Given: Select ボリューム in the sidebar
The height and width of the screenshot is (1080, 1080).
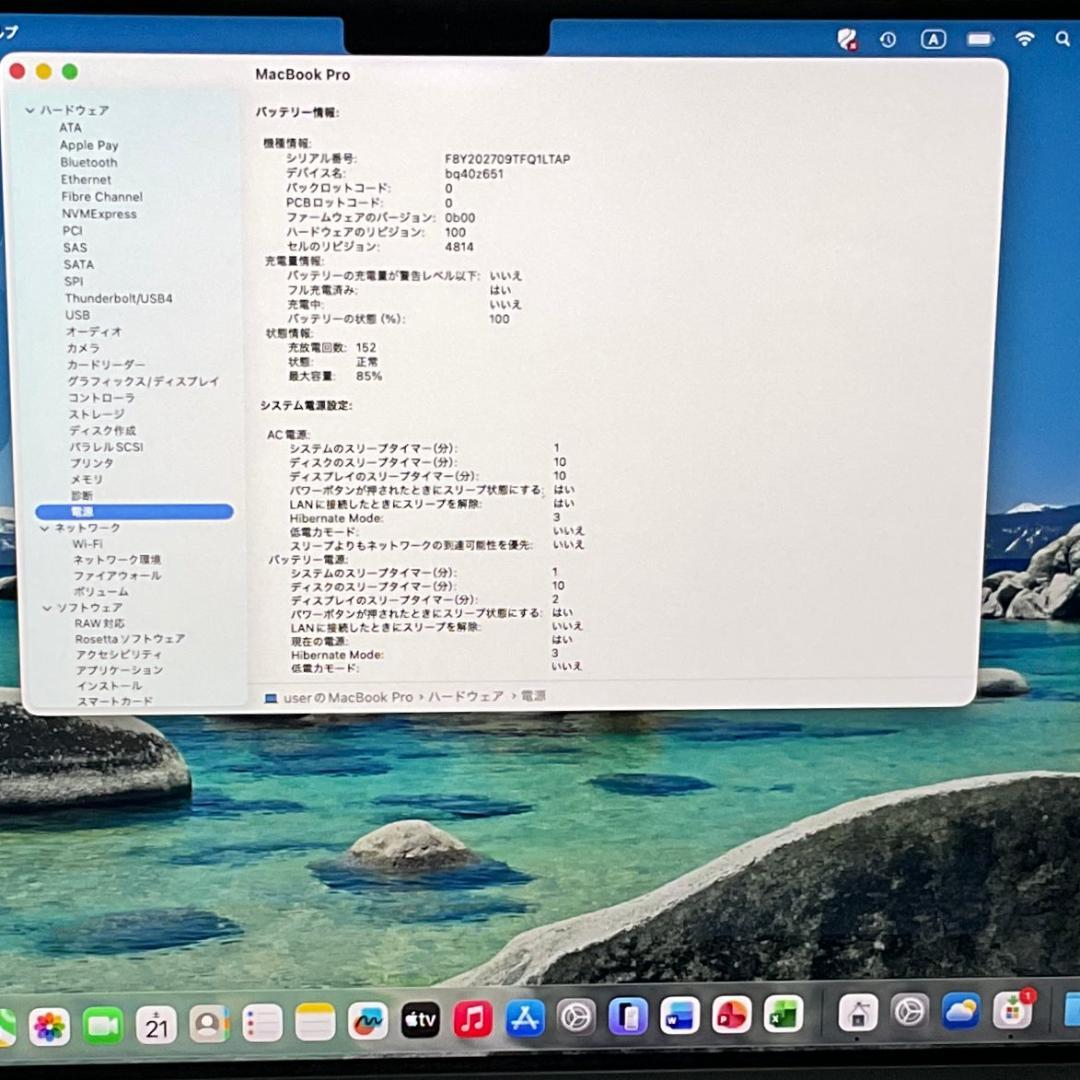Looking at the screenshot, I should 101,592.
